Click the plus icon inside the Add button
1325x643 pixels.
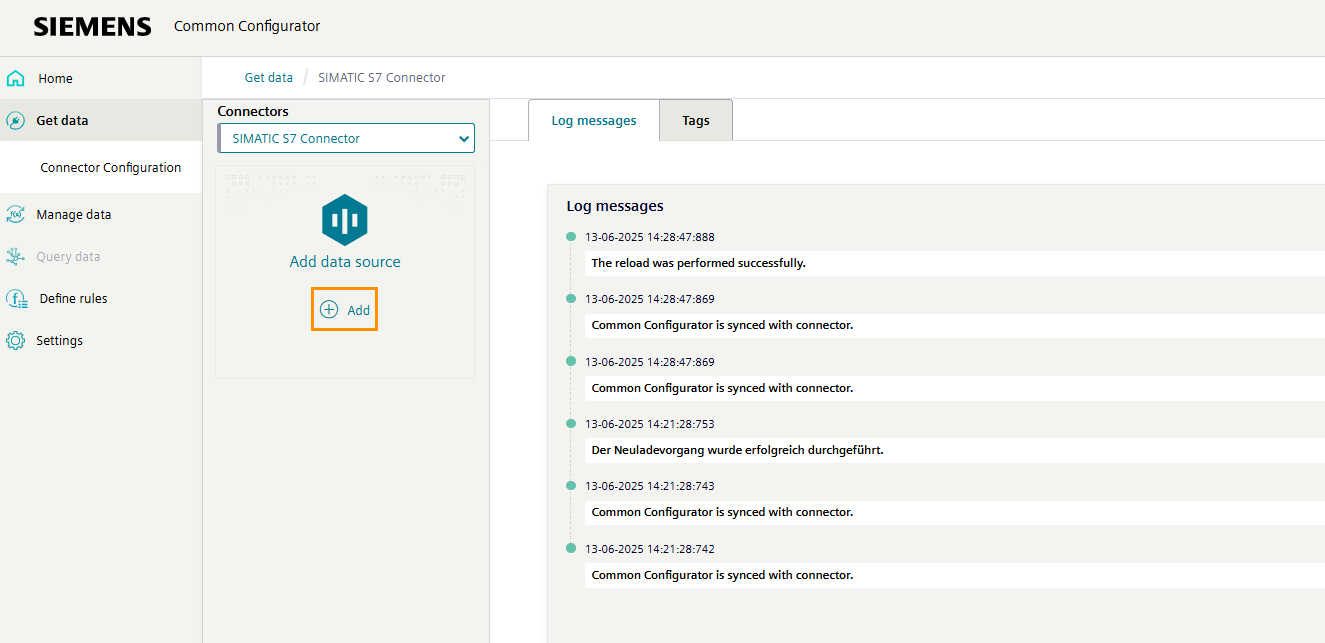[x=330, y=309]
